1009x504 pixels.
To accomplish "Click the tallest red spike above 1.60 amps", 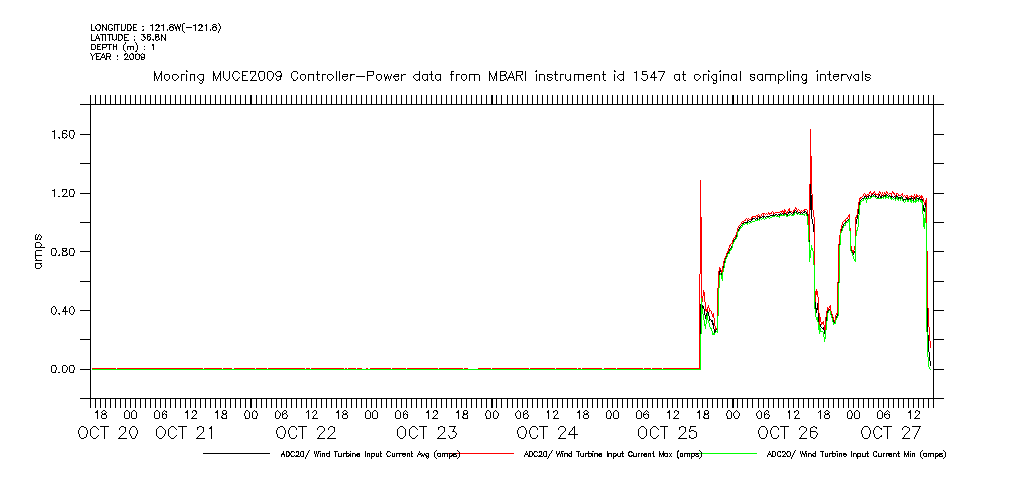I will [x=810, y=133].
